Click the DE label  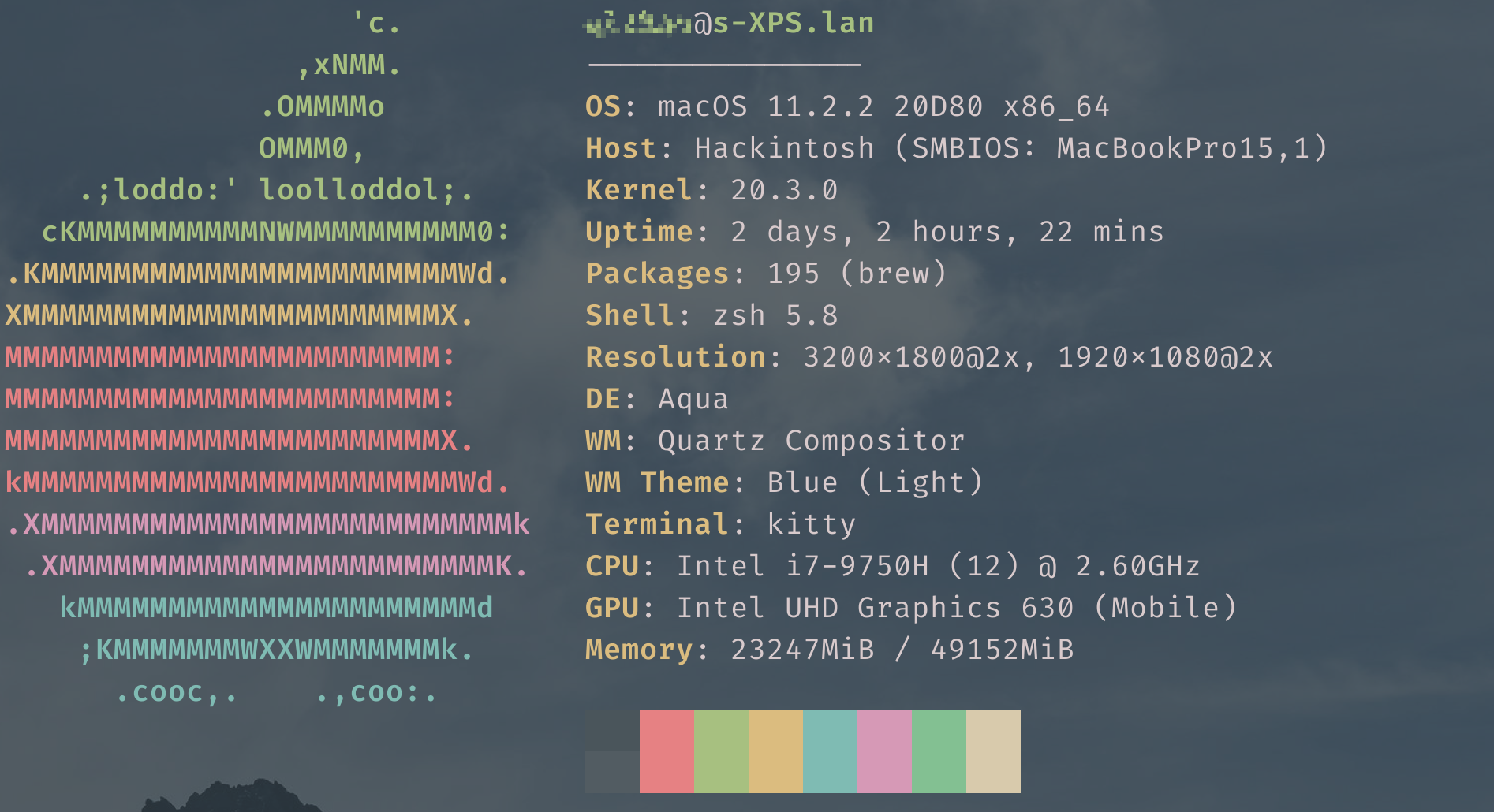(603, 399)
